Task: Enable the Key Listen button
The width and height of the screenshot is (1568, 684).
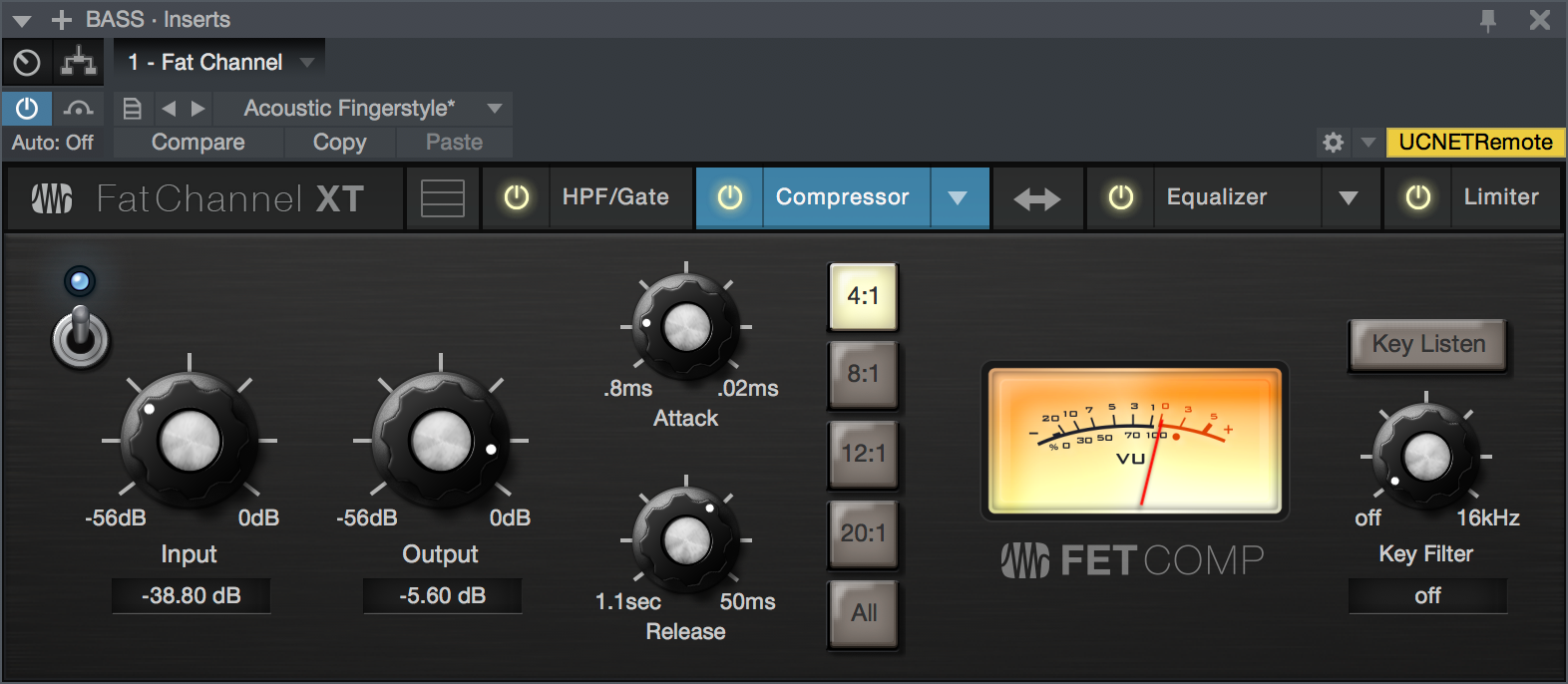Action: click(1427, 345)
